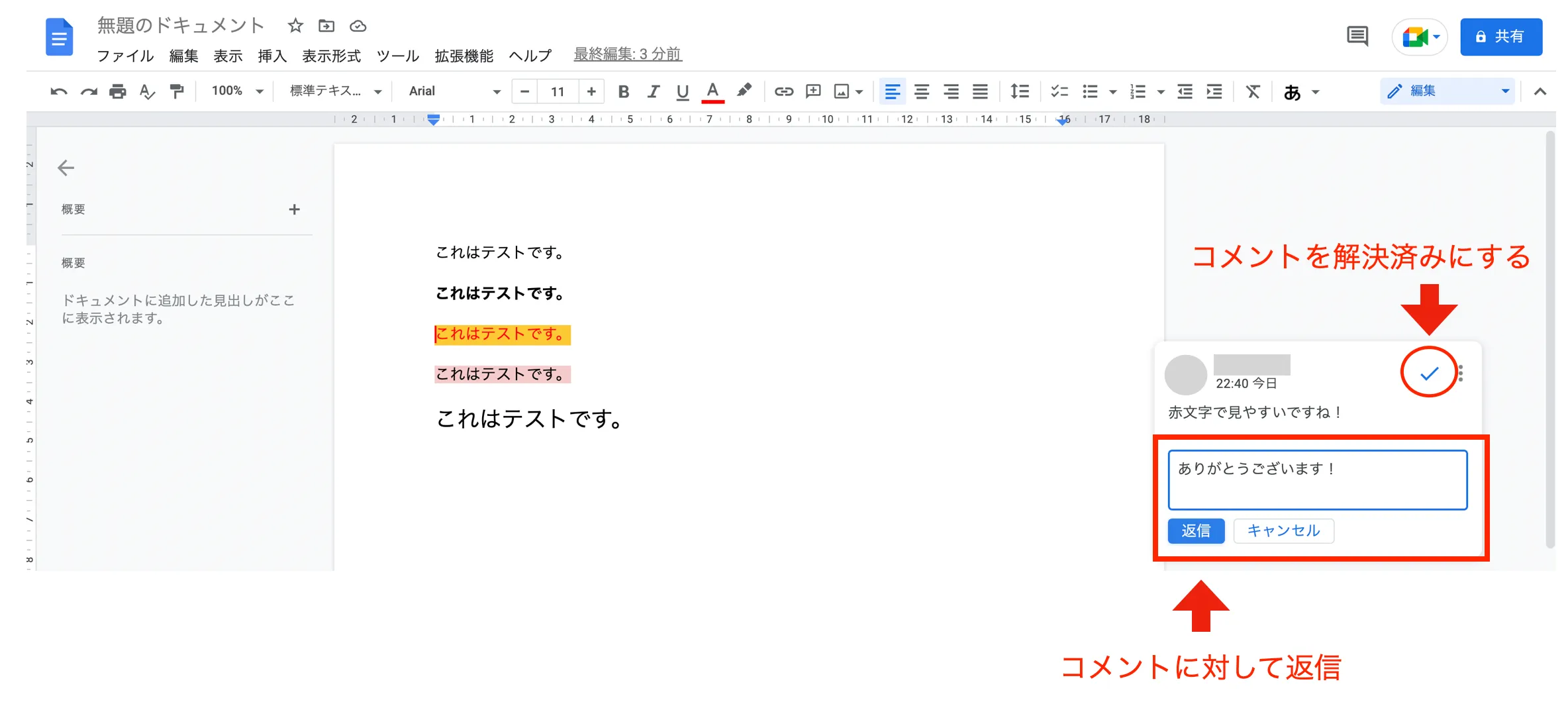Close outline panel with back arrow
The image size is (1568, 702).
click(66, 168)
